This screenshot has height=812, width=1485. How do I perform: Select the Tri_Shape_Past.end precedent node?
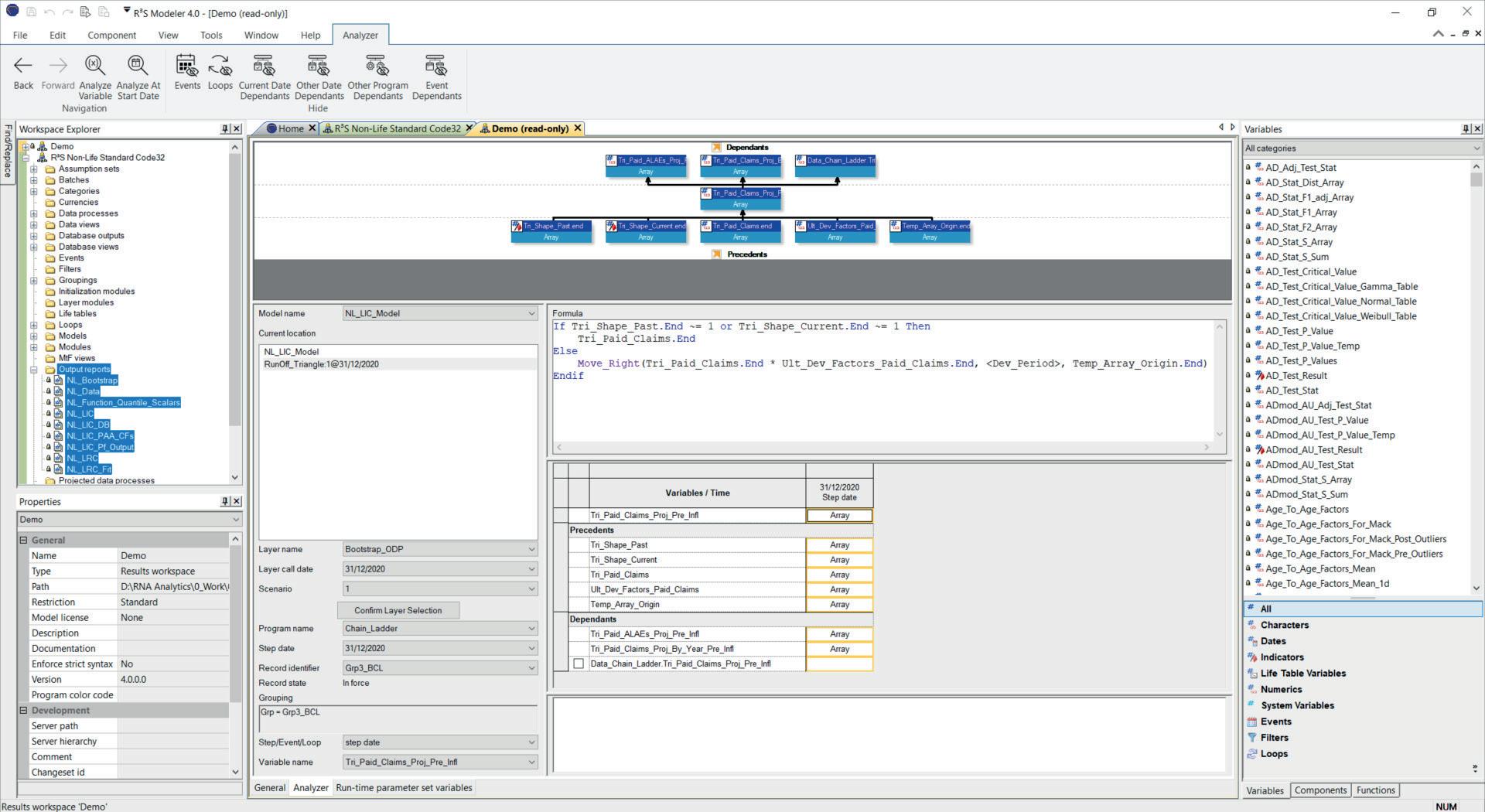[x=551, y=231]
